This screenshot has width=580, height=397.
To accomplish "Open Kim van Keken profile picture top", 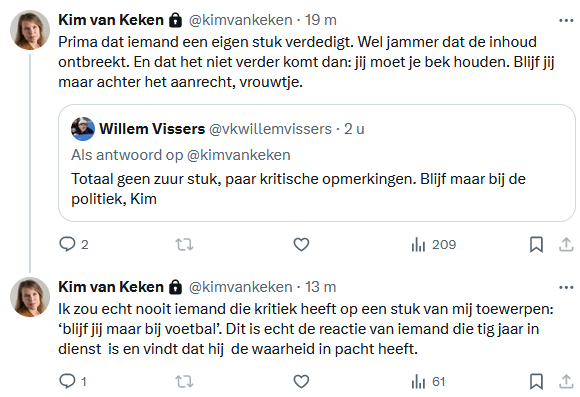I will pos(30,30).
